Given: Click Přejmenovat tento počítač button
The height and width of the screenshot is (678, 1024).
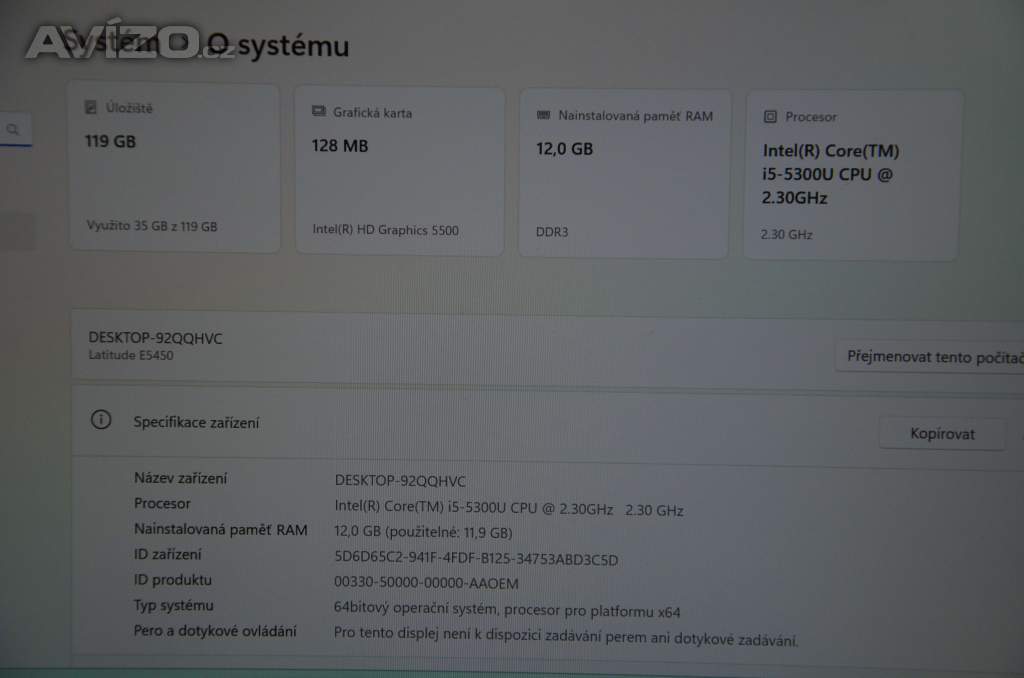Looking at the screenshot, I should click(x=930, y=357).
